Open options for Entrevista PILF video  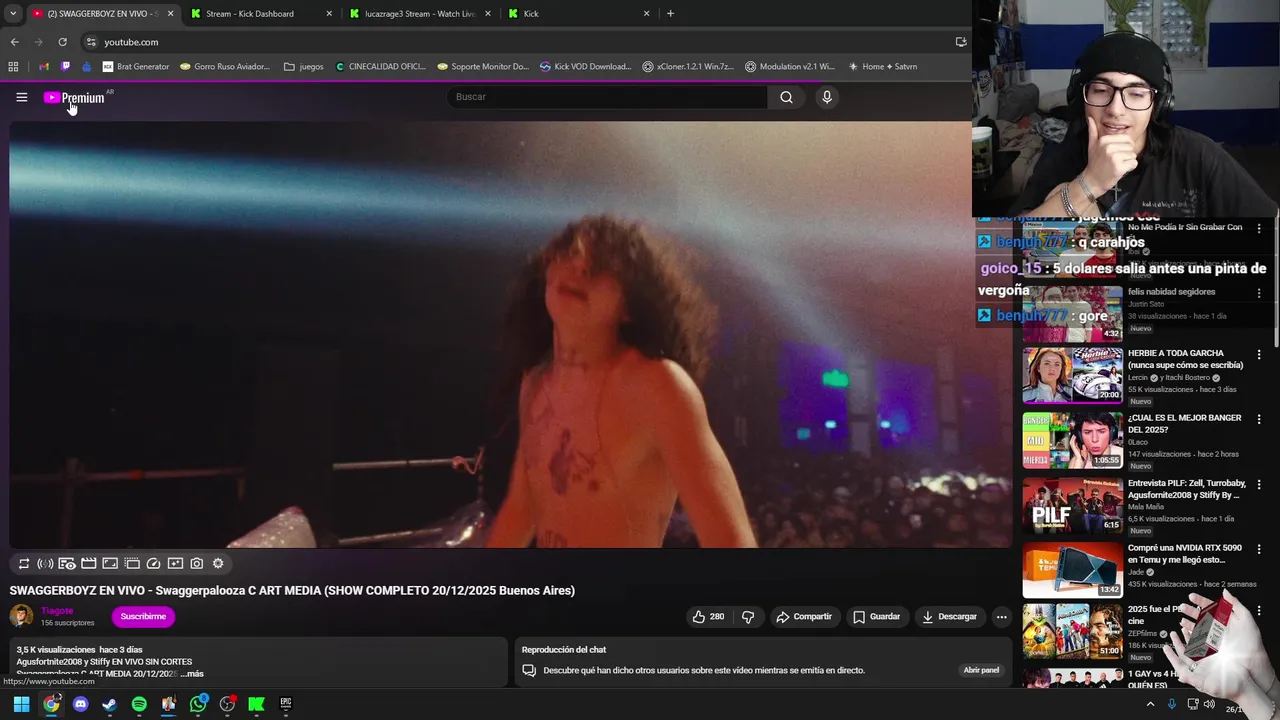pos(1259,484)
